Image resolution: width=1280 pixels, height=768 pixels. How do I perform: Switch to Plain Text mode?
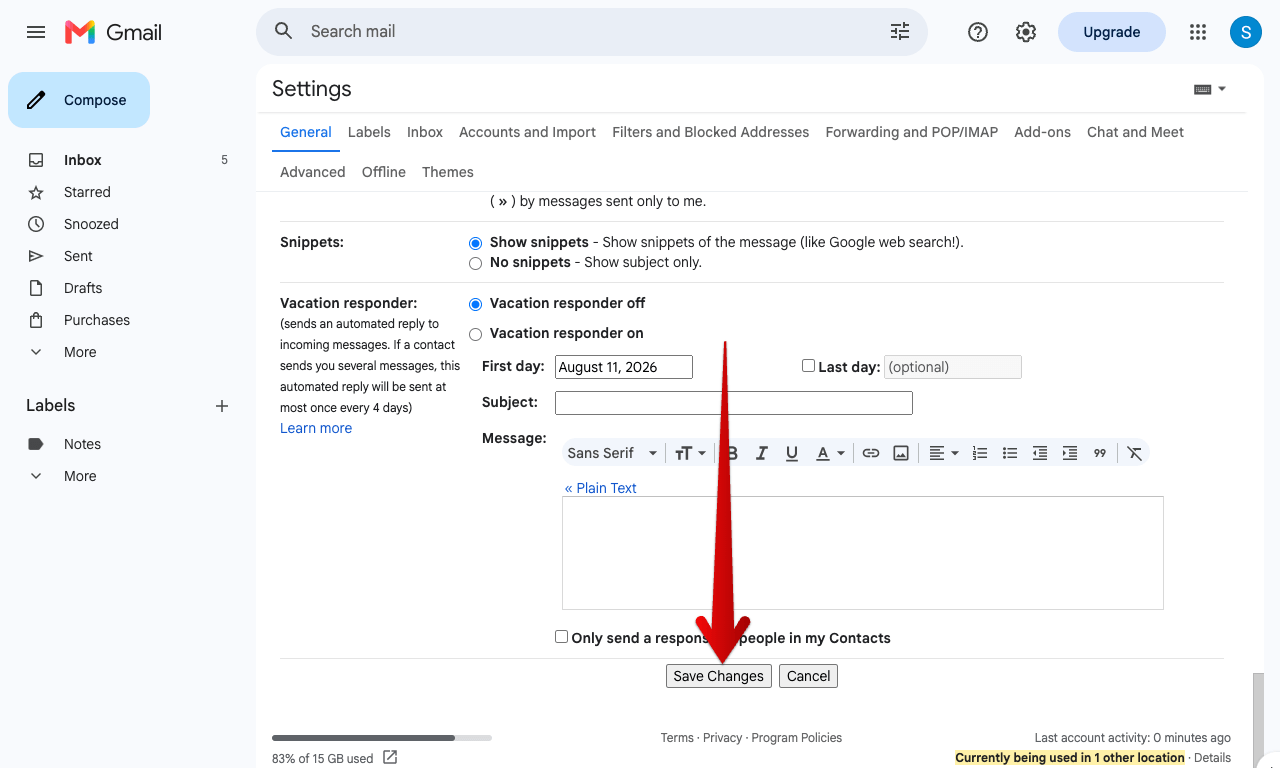point(600,488)
